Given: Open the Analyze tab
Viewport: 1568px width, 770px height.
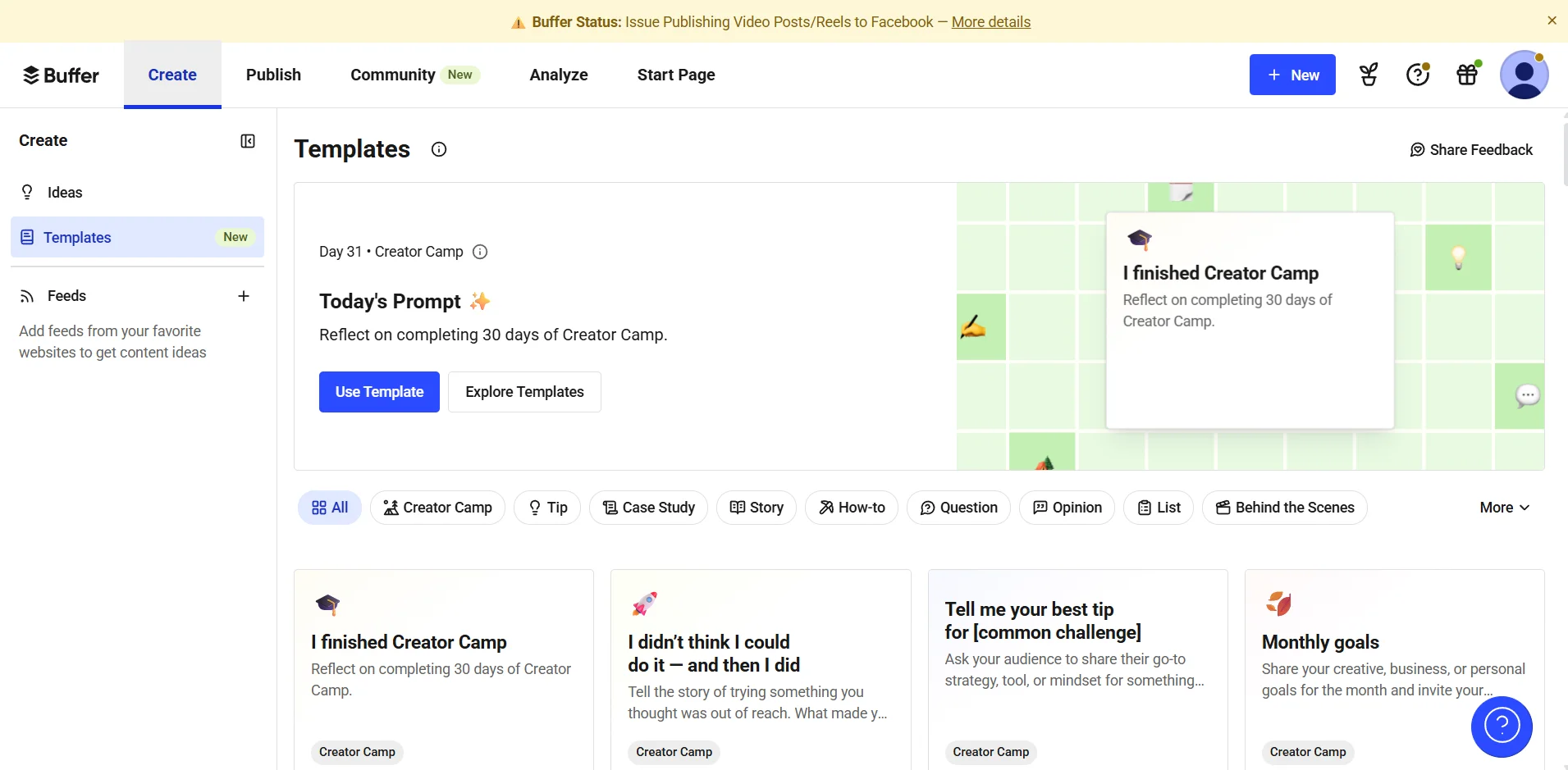Looking at the screenshot, I should 559,75.
